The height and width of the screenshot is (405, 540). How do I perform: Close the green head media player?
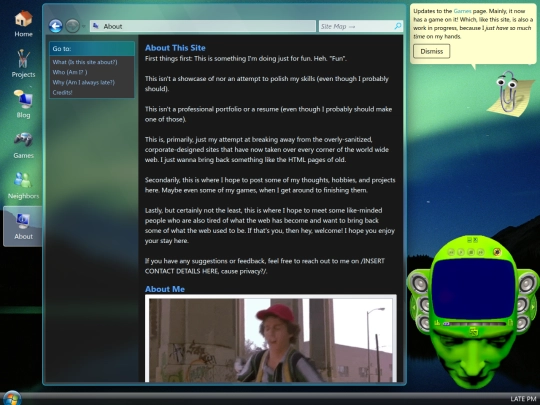[476, 240]
